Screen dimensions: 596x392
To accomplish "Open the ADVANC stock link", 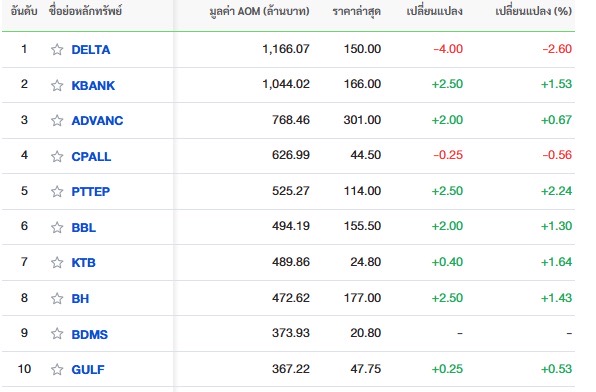I will [97, 121].
